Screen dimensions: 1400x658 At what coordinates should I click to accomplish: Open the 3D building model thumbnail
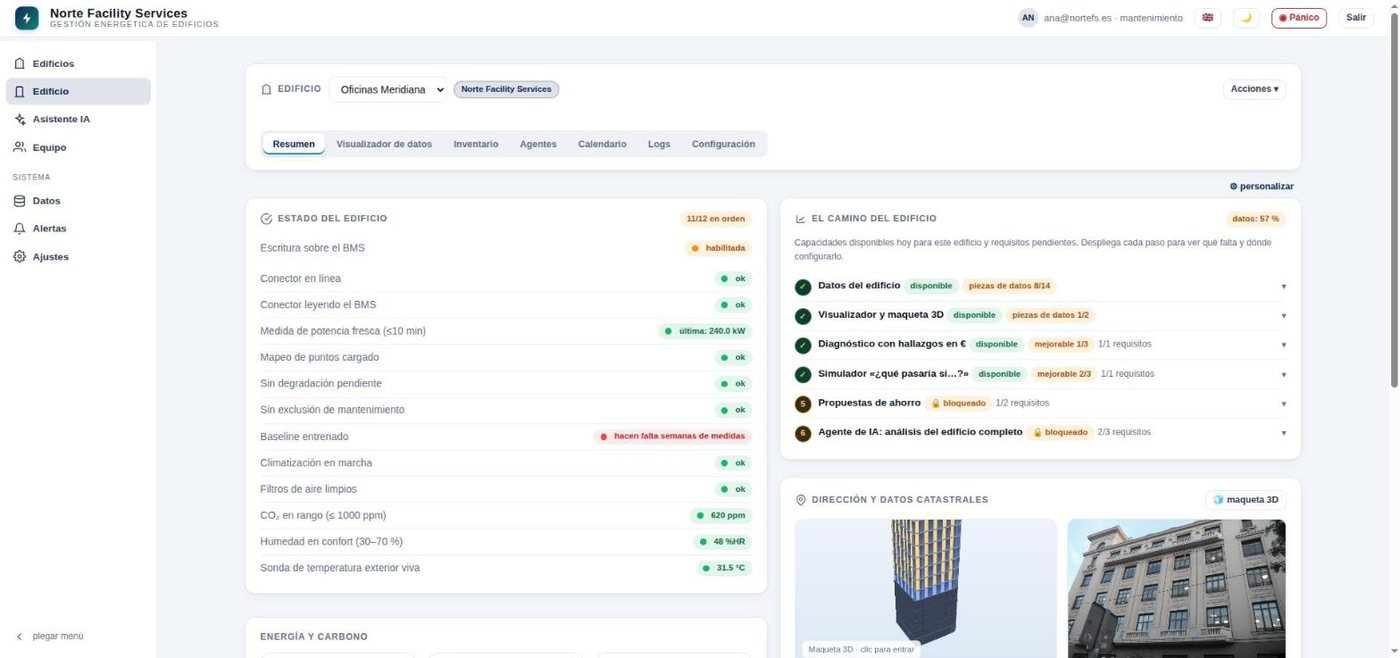pyautogui.click(x=925, y=588)
